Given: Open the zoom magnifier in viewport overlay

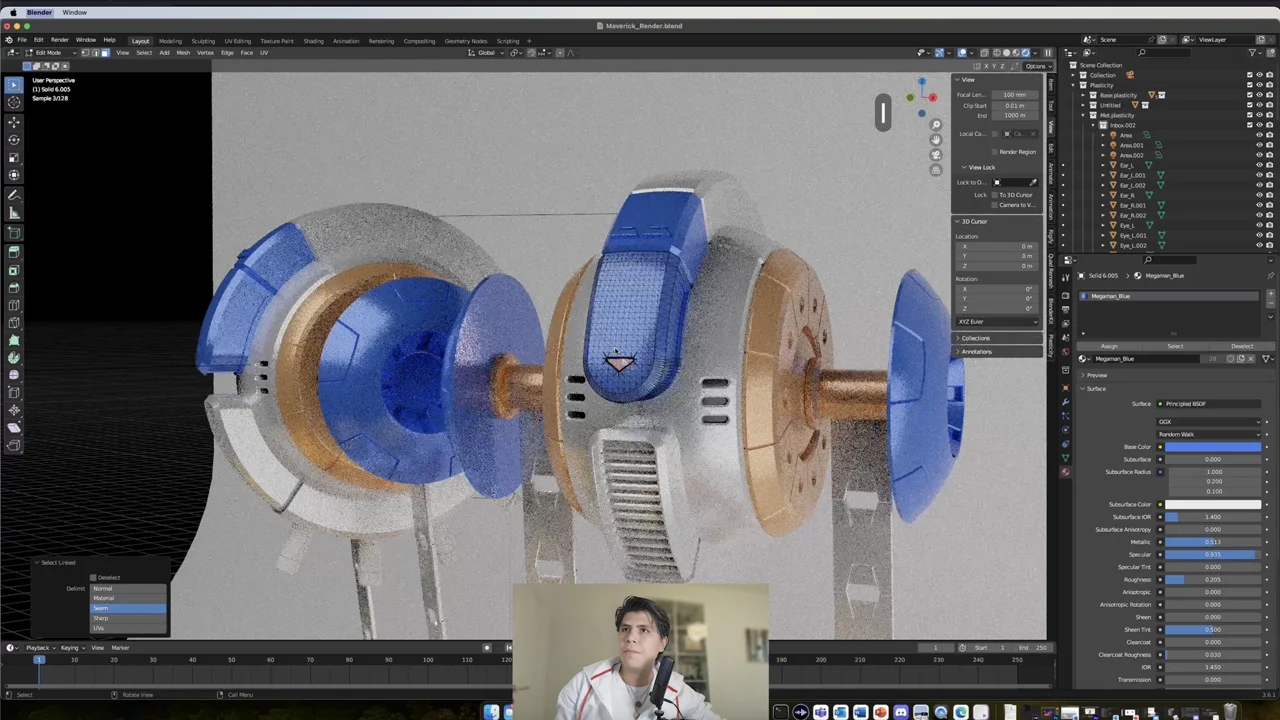Looking at the screenshot, I should [x=936, y=125].
